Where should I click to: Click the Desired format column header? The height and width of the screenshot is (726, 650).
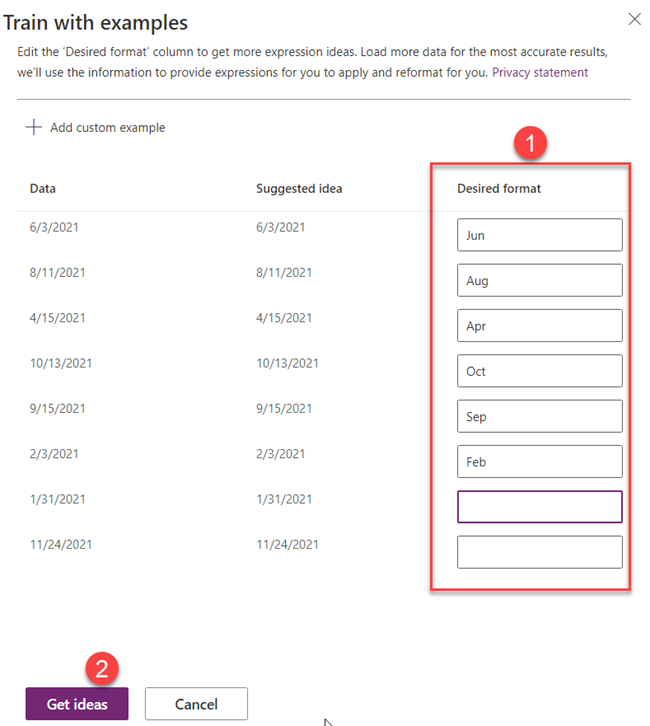pyautogui.click(x=499, y=188)
